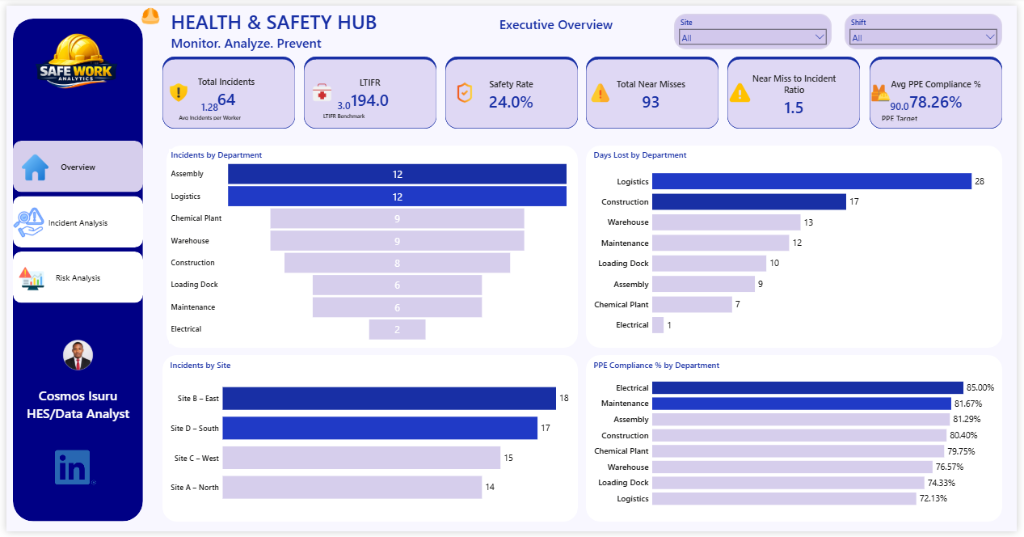Click the Near Miss to Incident Ratio value 1.5
Image resolution: width=1024 pixels, height=537 pixels.
tap(793, 108)
